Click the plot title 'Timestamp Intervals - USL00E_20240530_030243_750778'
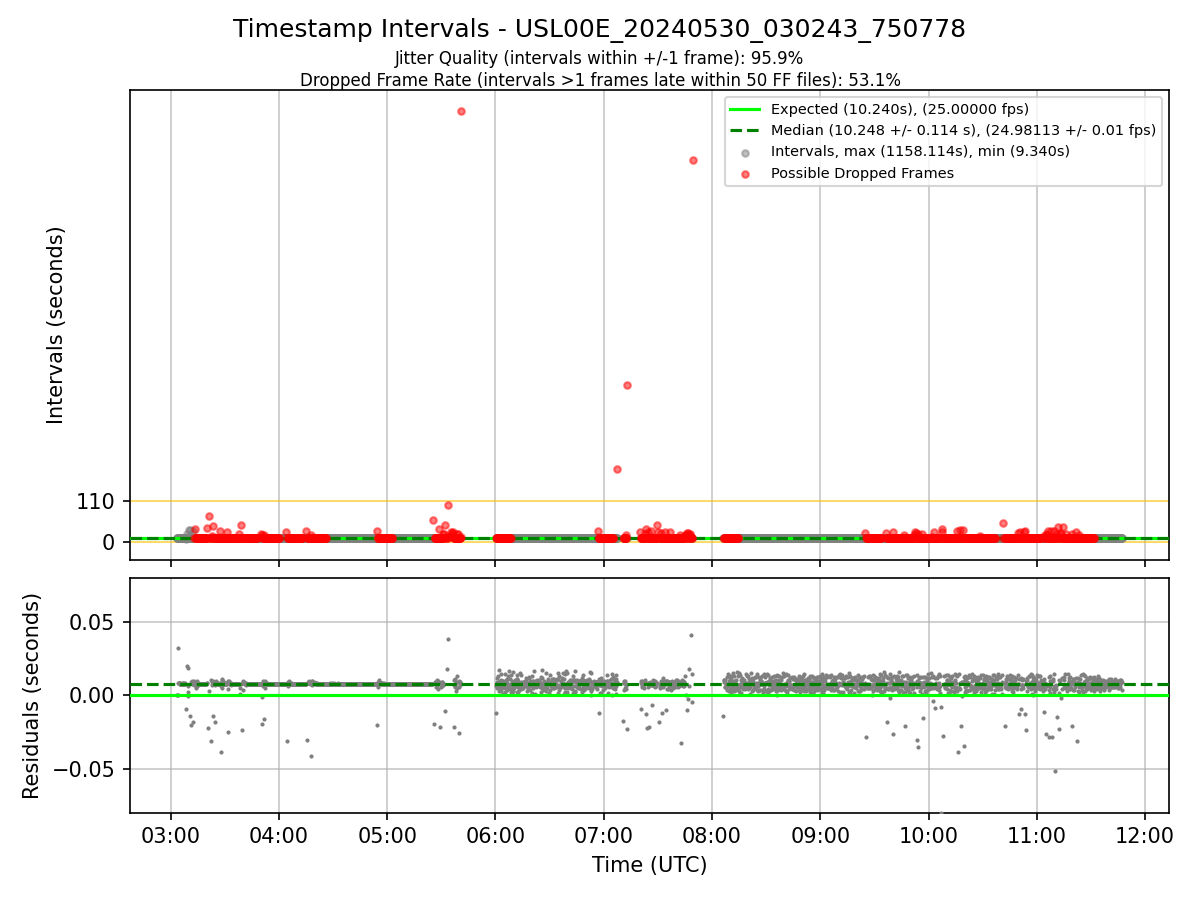 (x=599, y=29)
